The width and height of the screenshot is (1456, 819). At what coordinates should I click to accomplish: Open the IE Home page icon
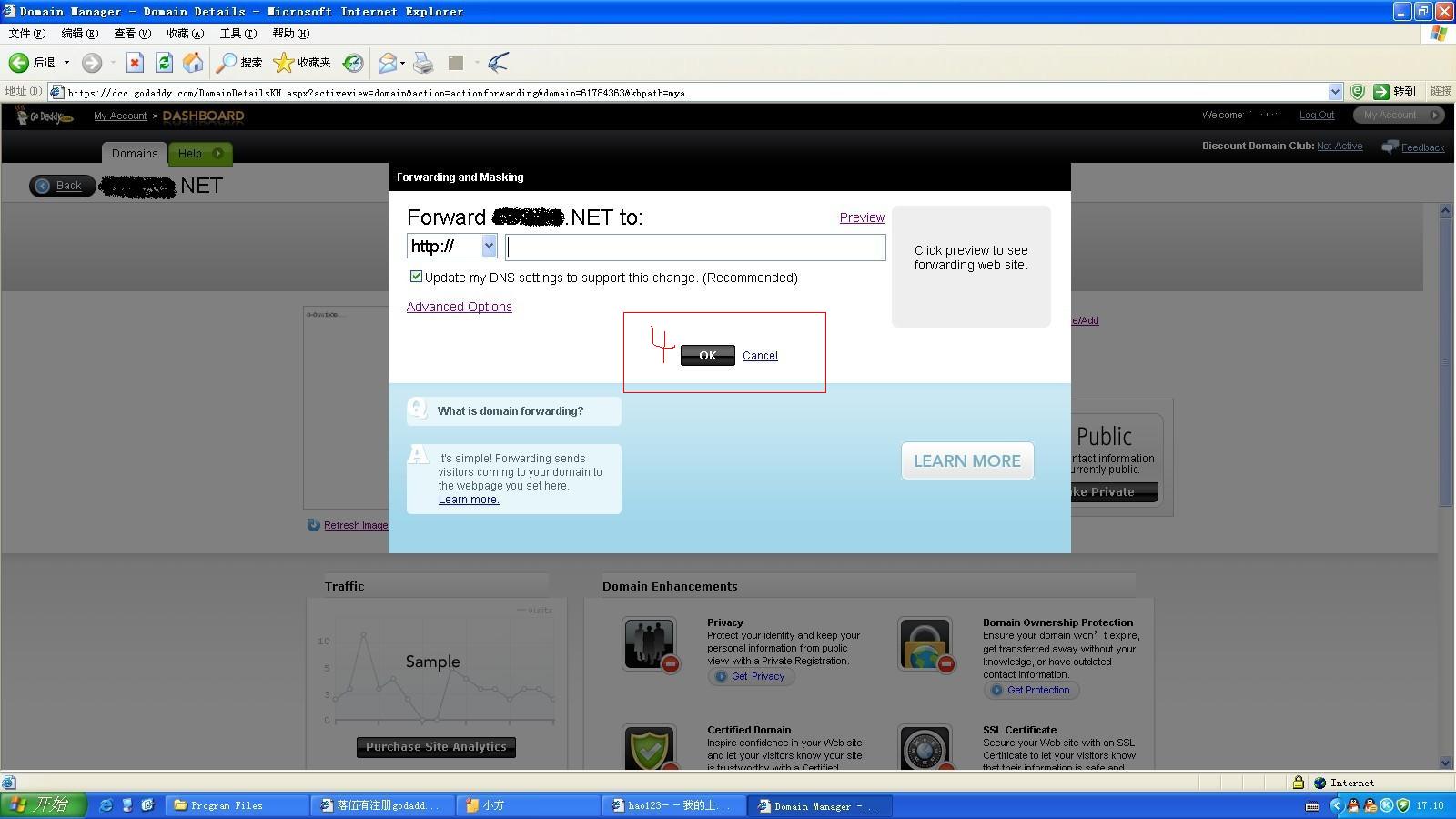(193, 63)
